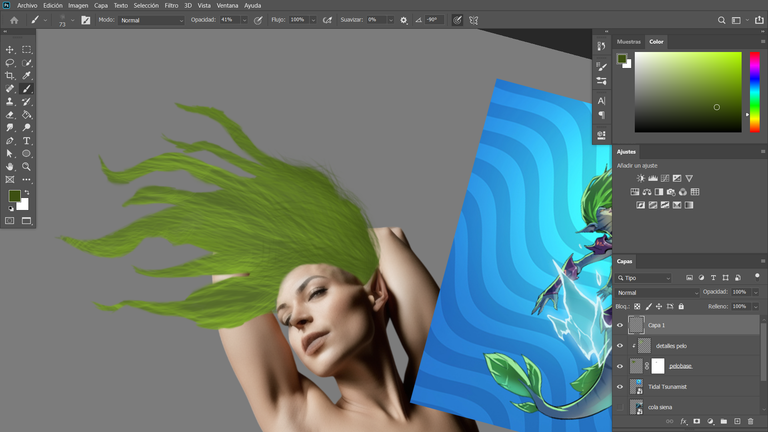Screen dimensions: 768x432
Task: Open layer styles fx icon
Action: 683,421
